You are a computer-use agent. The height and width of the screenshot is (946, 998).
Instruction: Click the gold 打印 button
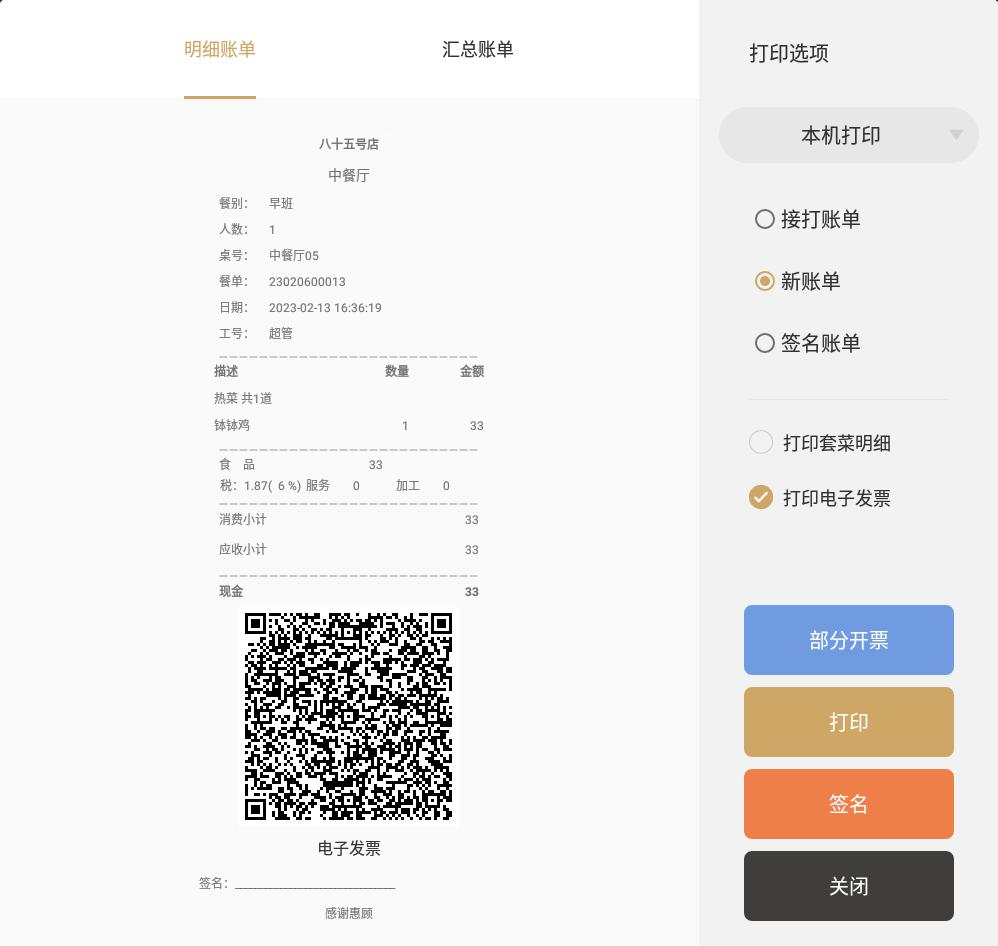click(848, 722)
